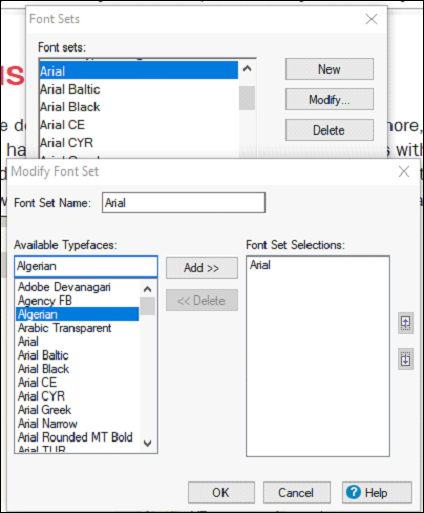Viewport: 424px width, 513px height.
Task: Close the Font Sets dialog
Action: pos(371,19)
